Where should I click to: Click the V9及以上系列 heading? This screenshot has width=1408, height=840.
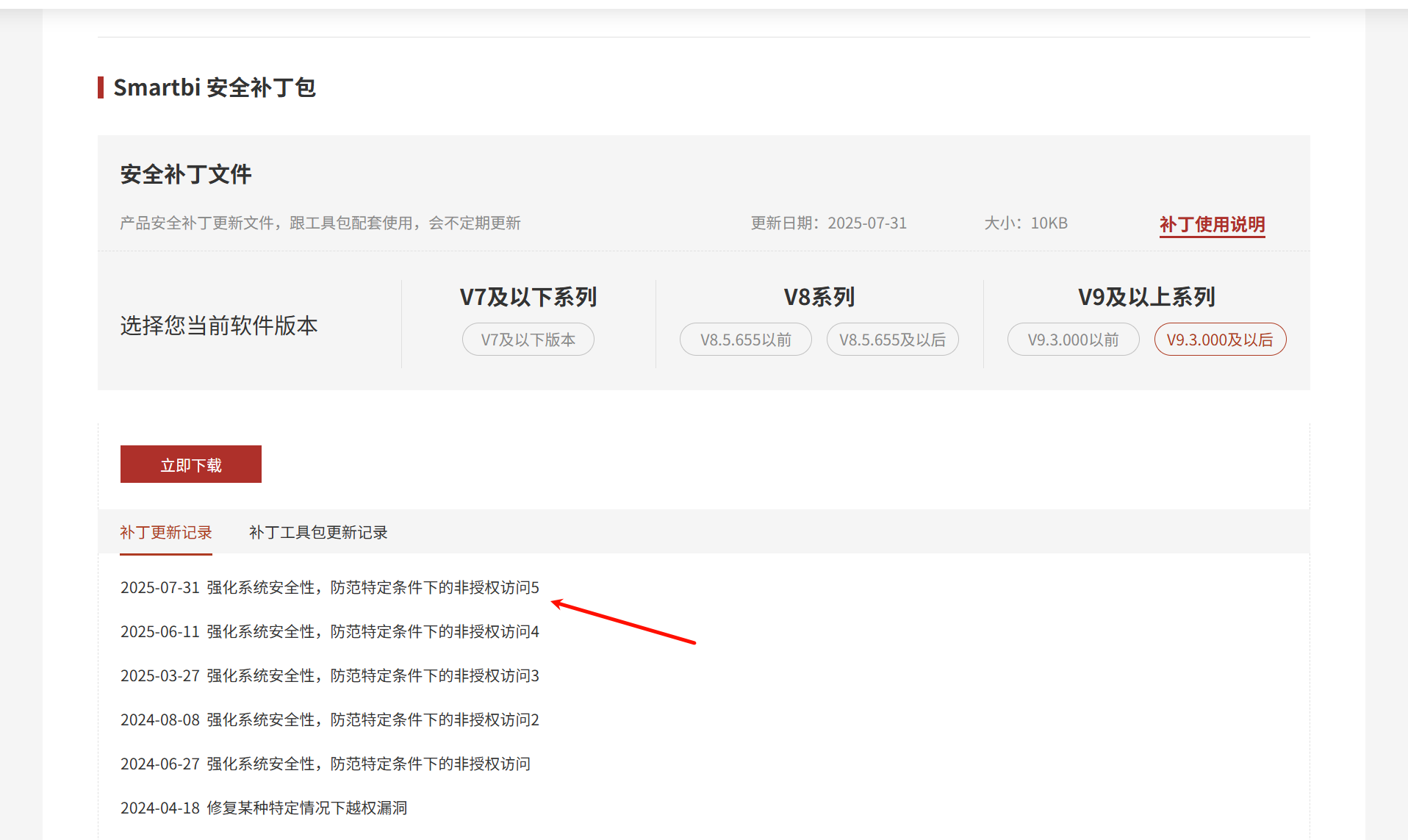point(1146,297)
